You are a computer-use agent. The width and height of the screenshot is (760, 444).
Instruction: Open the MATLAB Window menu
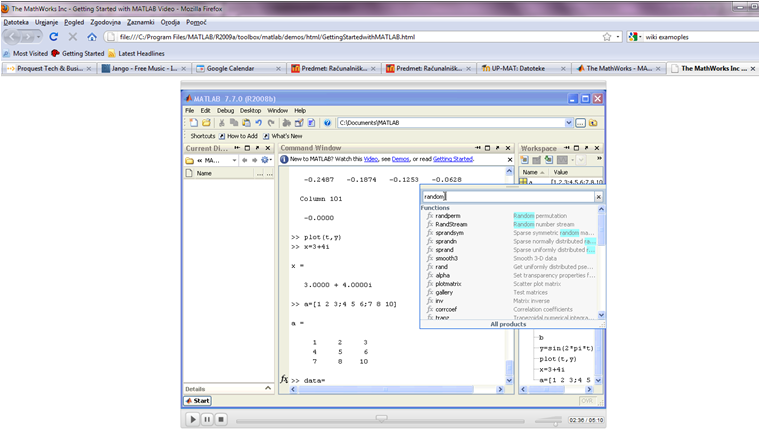[278, 111]
